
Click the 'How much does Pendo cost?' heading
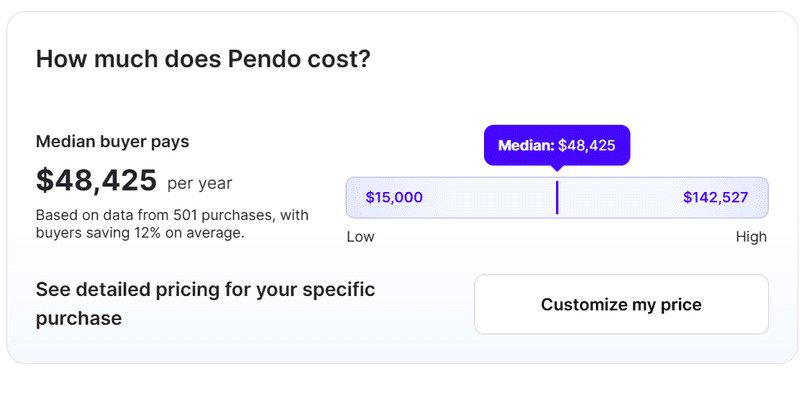pyautogui.click(x=203, y=59)
